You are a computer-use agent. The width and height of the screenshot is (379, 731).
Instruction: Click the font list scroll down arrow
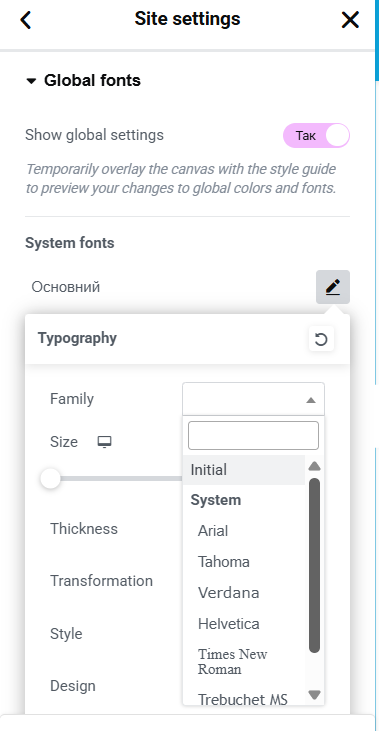point(315,695)
